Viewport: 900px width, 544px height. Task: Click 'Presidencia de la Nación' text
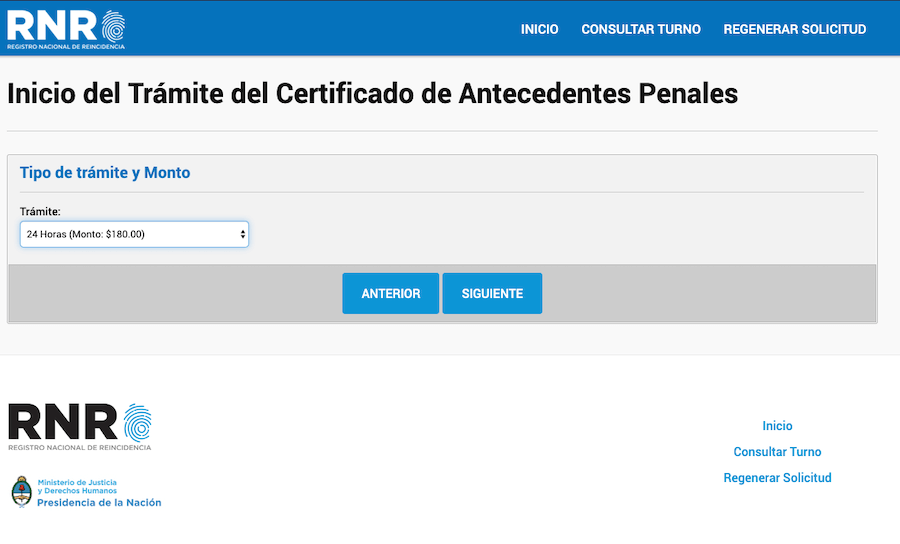coord(99,503)
